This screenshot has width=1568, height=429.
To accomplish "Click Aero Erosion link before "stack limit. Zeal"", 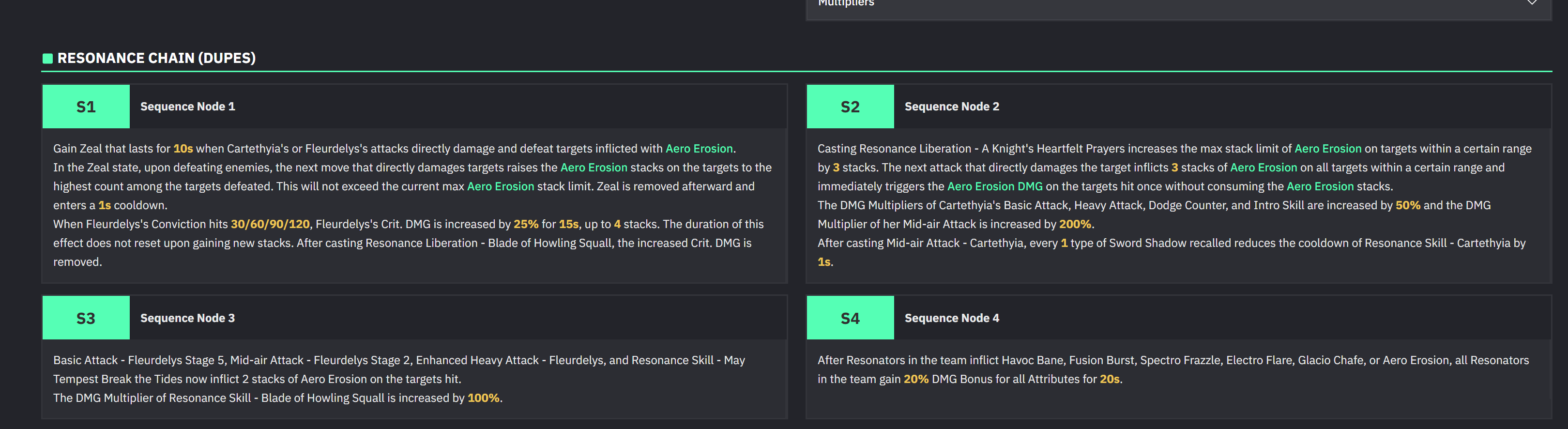I will pos(501,186).
